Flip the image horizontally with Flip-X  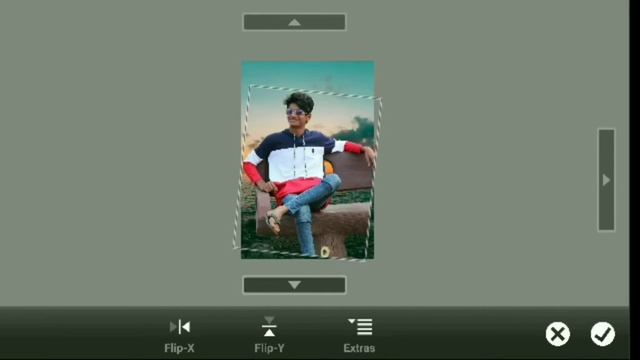pyautogui.click(x=180, y=336)
